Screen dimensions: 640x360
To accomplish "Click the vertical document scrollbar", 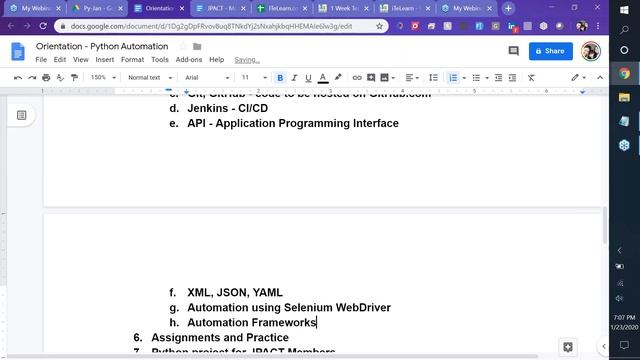I will pyautogui.click(x=604, y=224).
